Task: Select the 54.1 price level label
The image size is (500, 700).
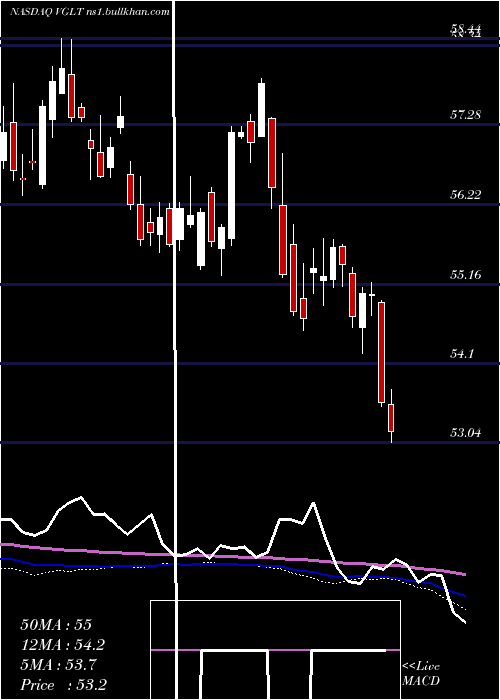Action: click(462, 354)
